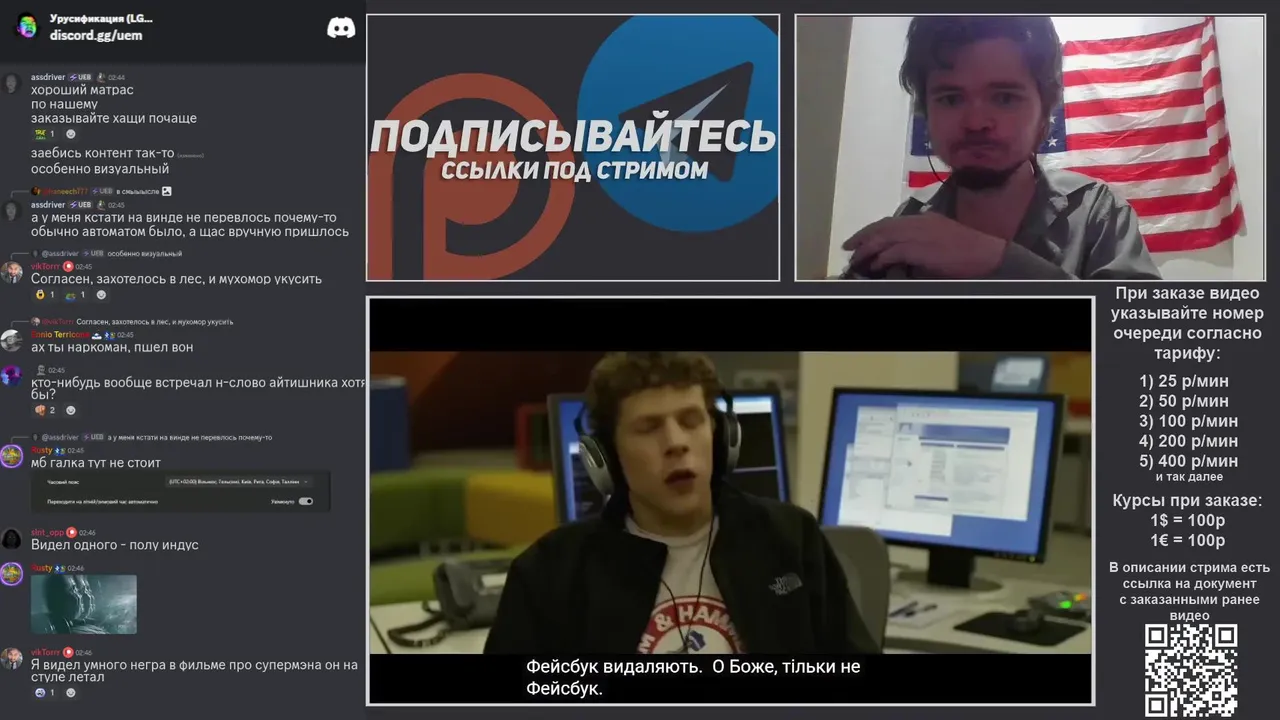Add reaction to 'заказывайте хащи почаще' message
1280x720 pixels.
70,134
